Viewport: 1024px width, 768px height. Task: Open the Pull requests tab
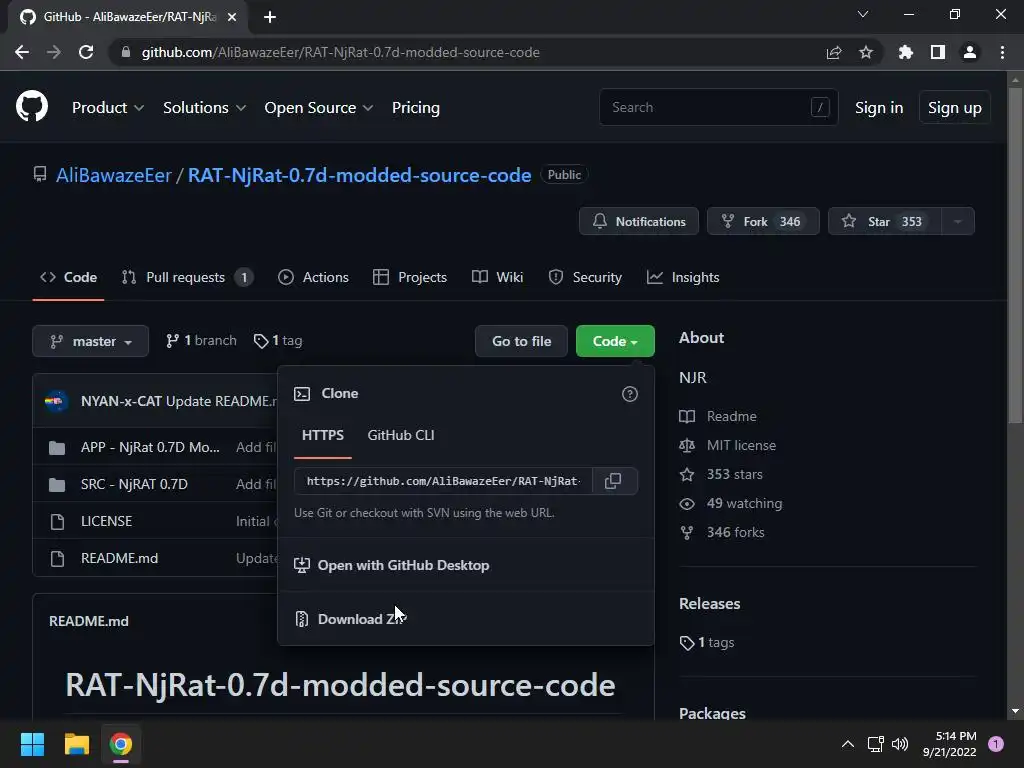point(187,278)
